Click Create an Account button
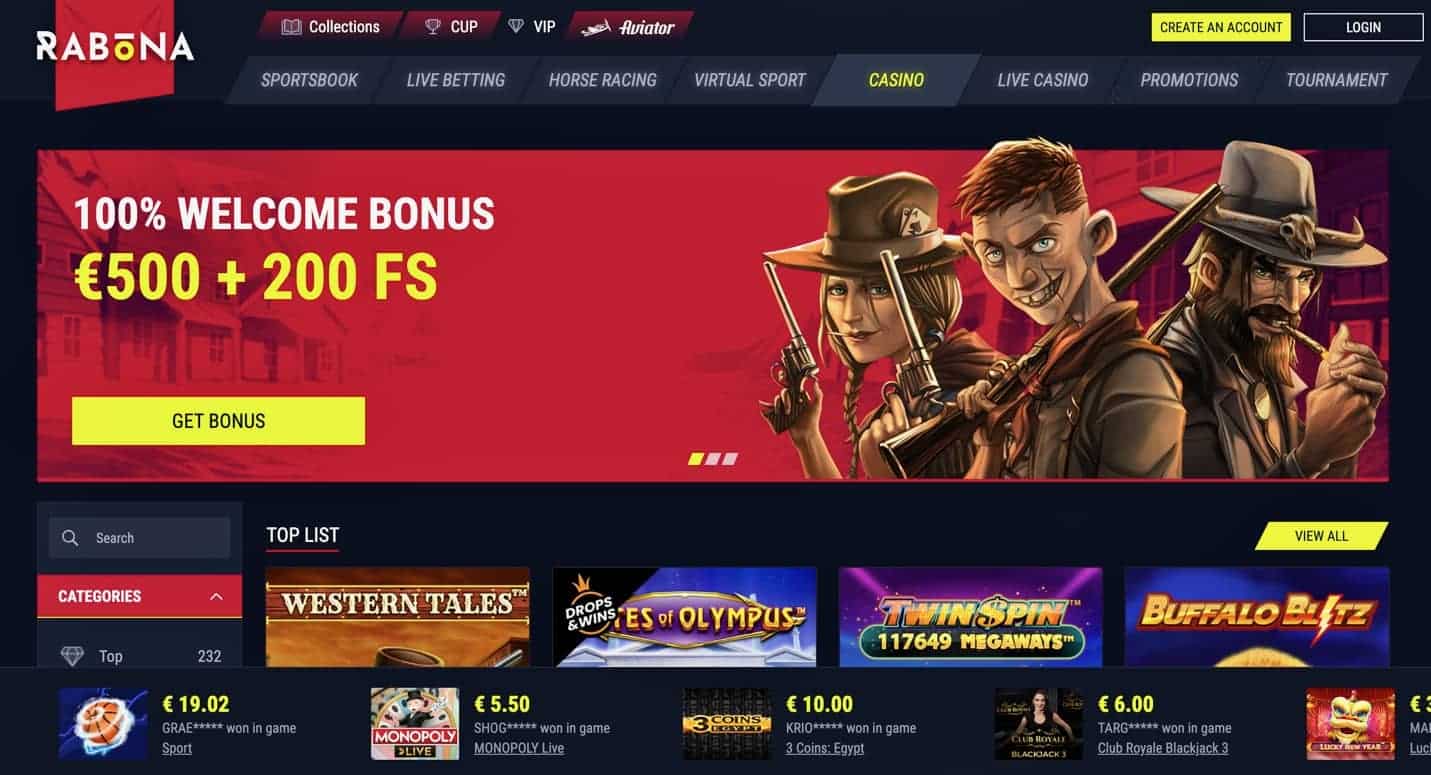Viewport: 1431px width, 775px height. [1221, 27]
